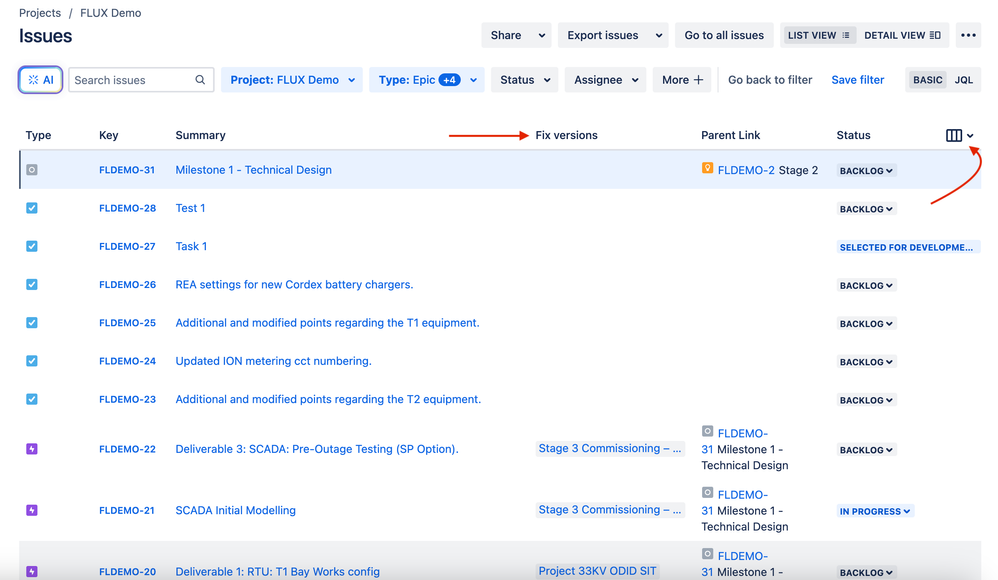Open the Export issues dropdown
This screenshot has width=998, height=580.
pyautogui.click(x=614, y=35)
